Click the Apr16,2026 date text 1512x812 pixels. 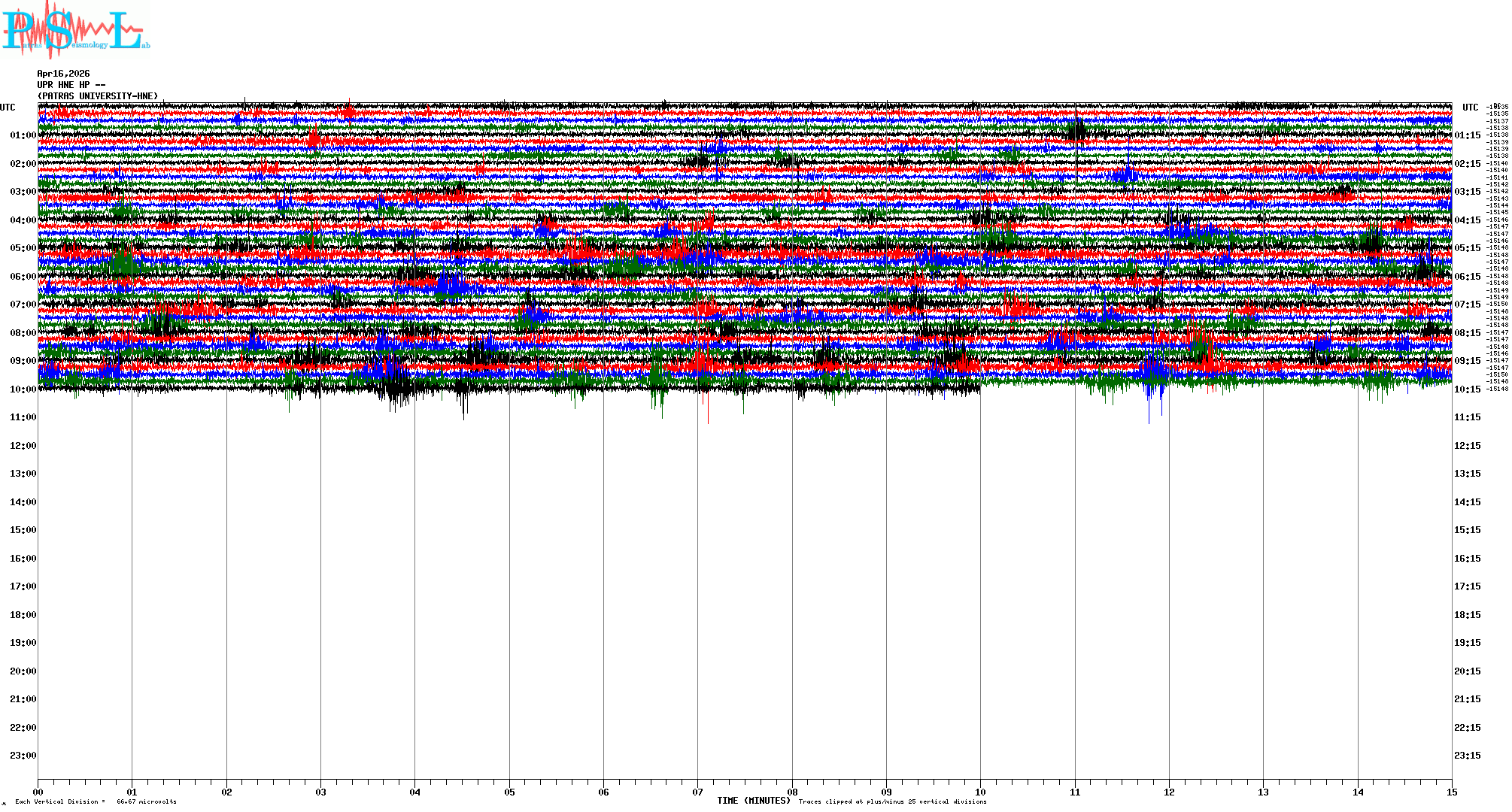tap(63, 74)
